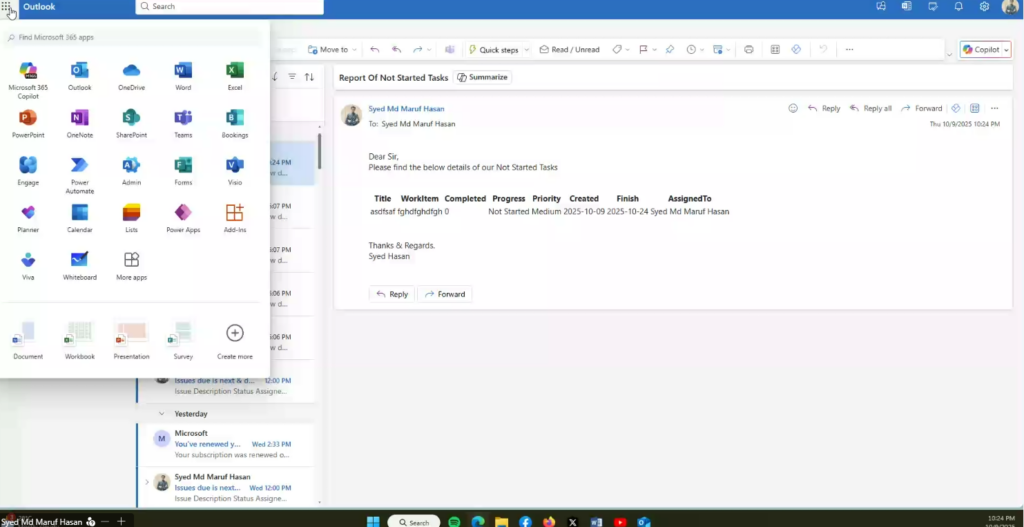The image size is (1024, 527).
Task: Open the Planner app
Action: pos(28,217)
